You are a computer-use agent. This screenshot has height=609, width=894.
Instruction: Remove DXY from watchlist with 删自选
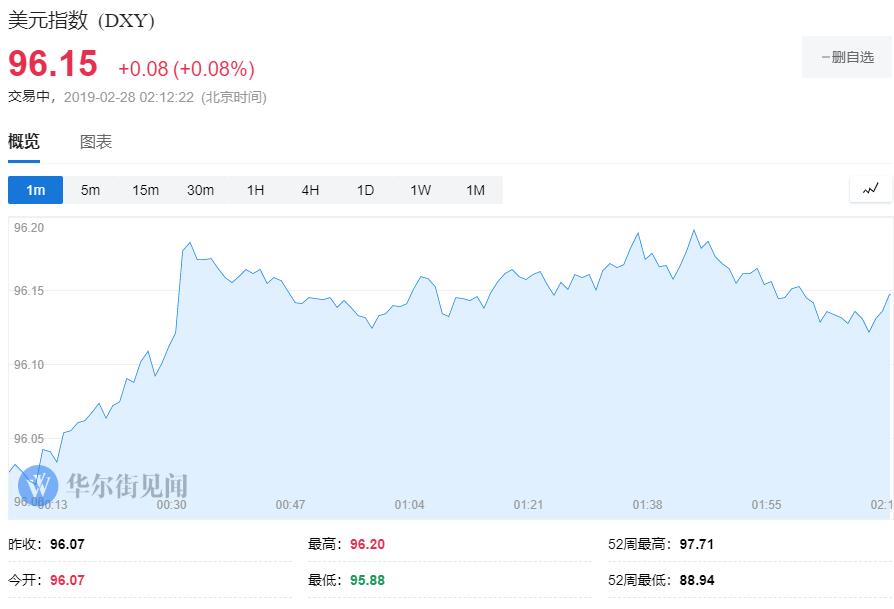click(847, 57)
